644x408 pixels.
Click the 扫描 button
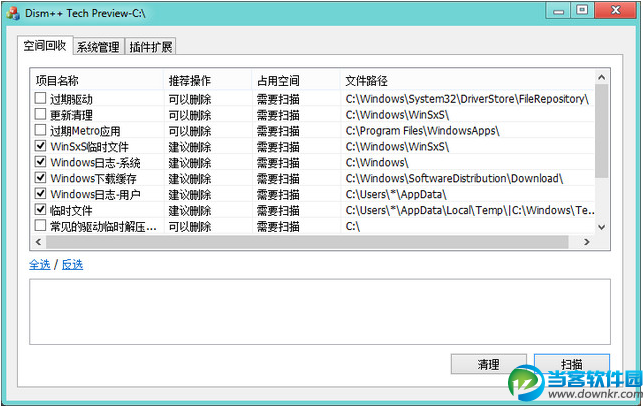pos(572,364)
